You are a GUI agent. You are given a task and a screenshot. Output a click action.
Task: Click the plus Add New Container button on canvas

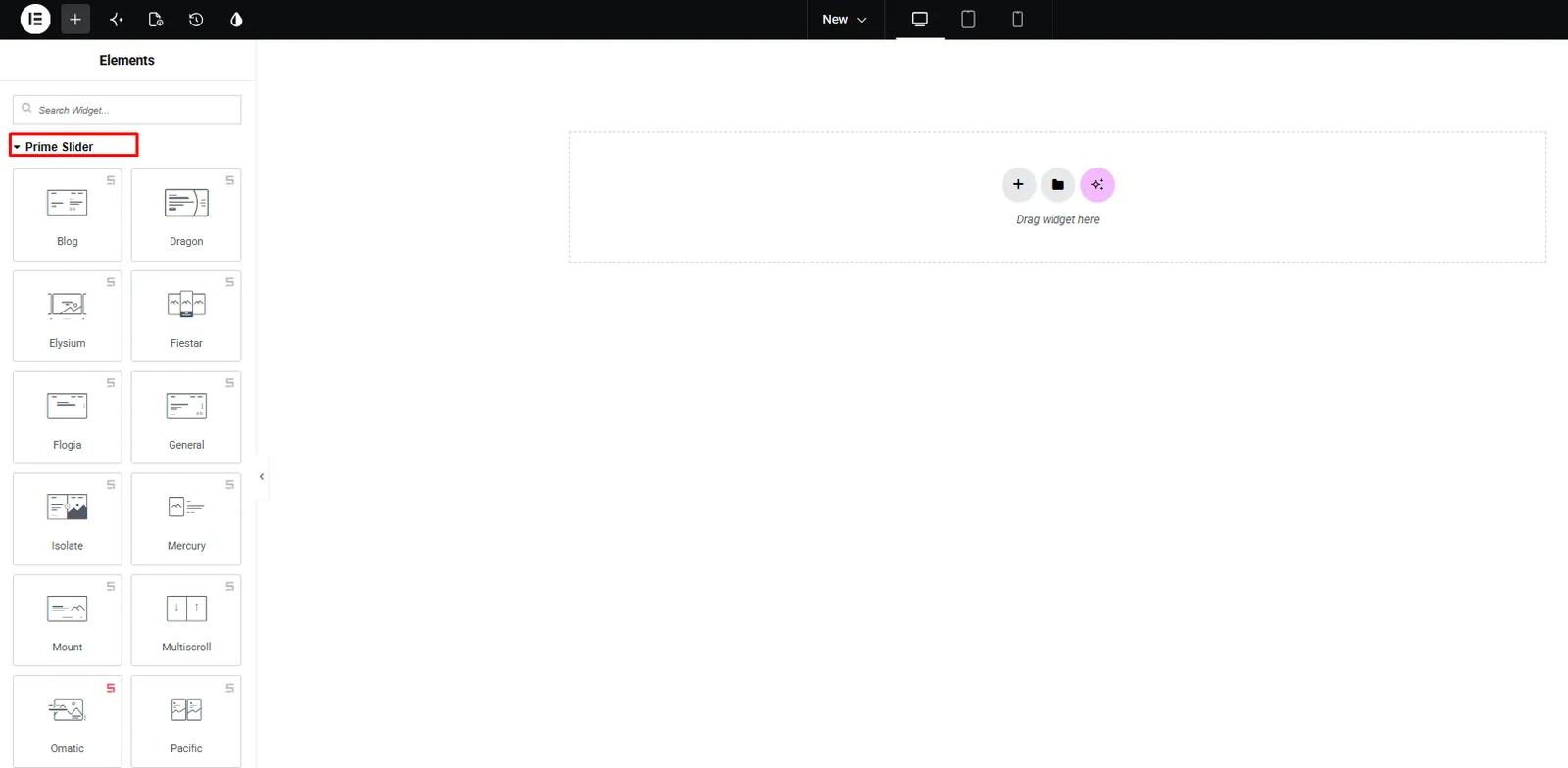click(1018, 184)
